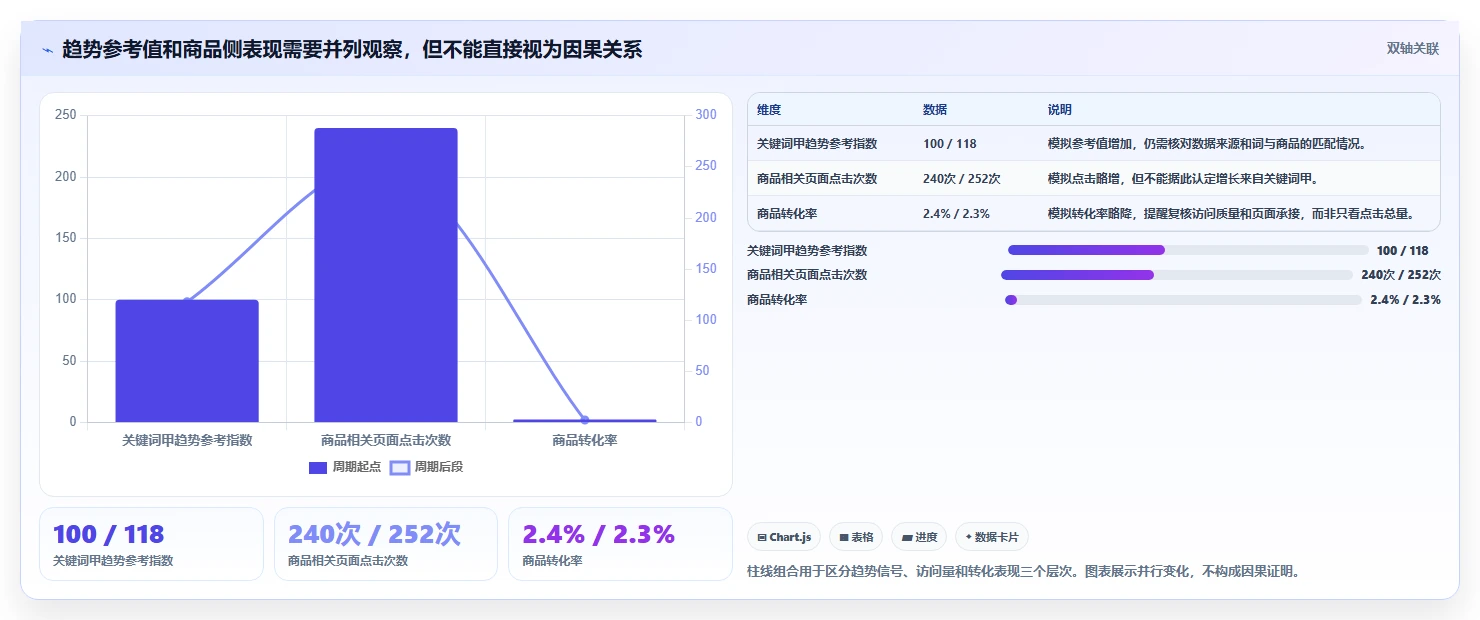Toggle the 周期后段 legend item
Viewport: 1480px width, 620px height.
click(427, 467)
